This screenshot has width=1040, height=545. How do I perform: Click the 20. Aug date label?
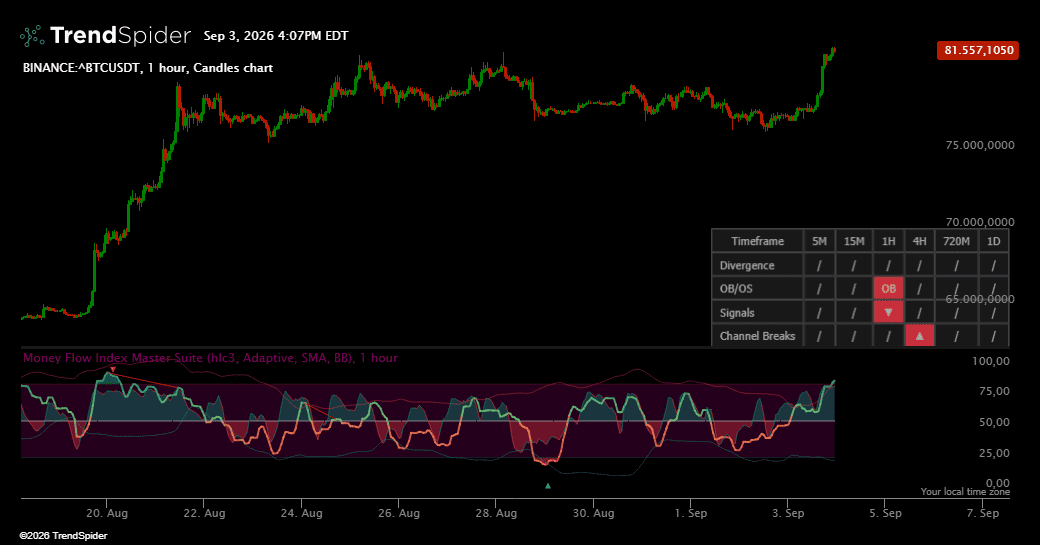coord(107,513)
